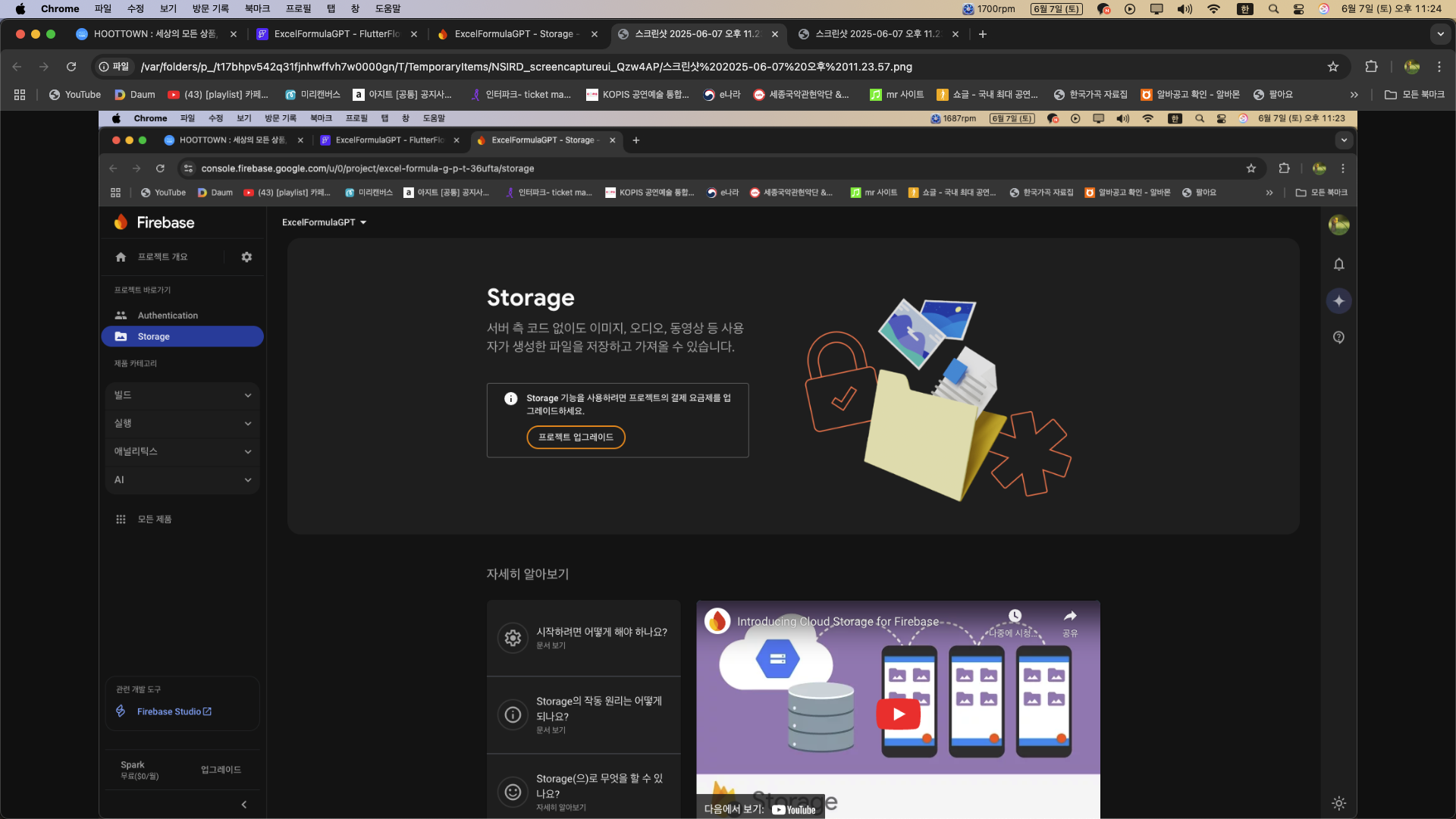Open the outer Chrome profile avatar
The image size is (1456, 819).
tap(1411, 67)
